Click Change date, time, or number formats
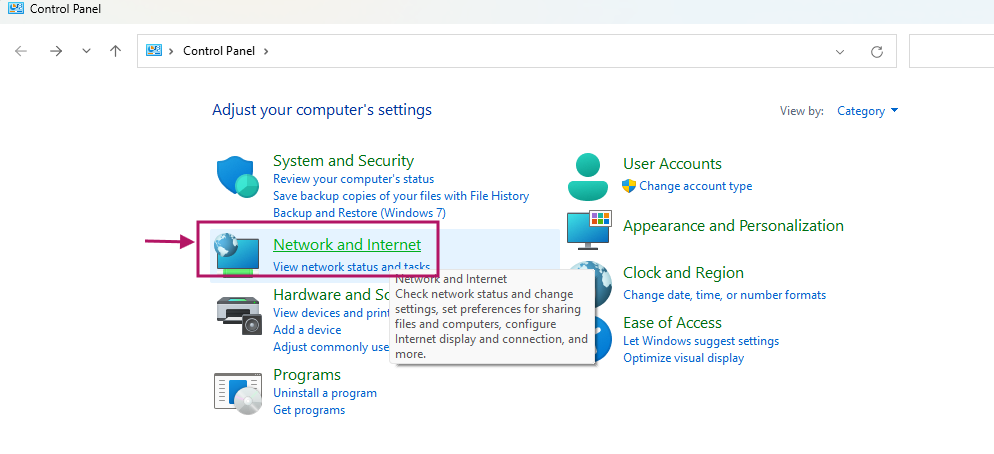The height and width of the screenshot is (454, 994). point(724,295)
